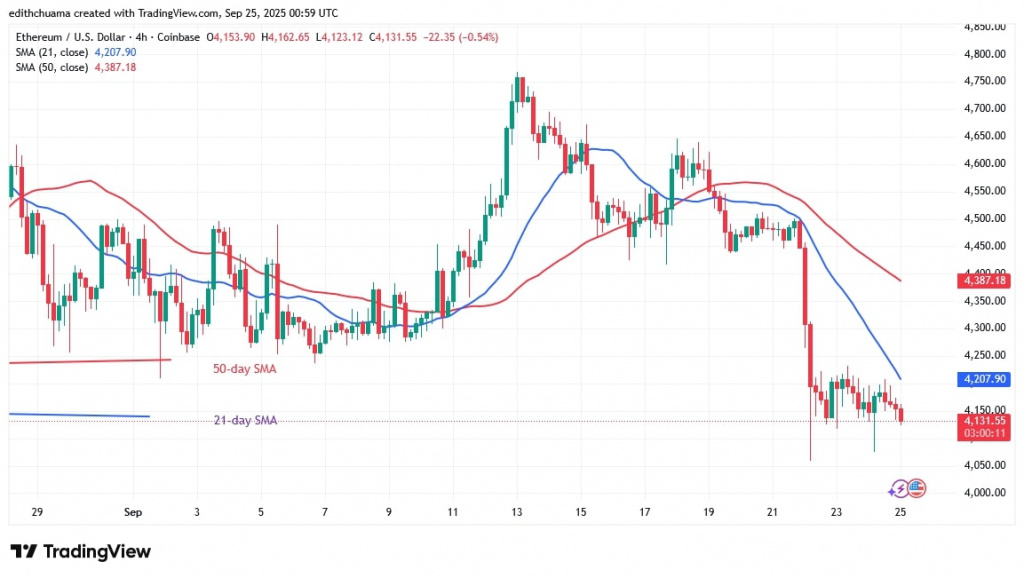Click the 50-day SMA text label

(x=245, y=368)
